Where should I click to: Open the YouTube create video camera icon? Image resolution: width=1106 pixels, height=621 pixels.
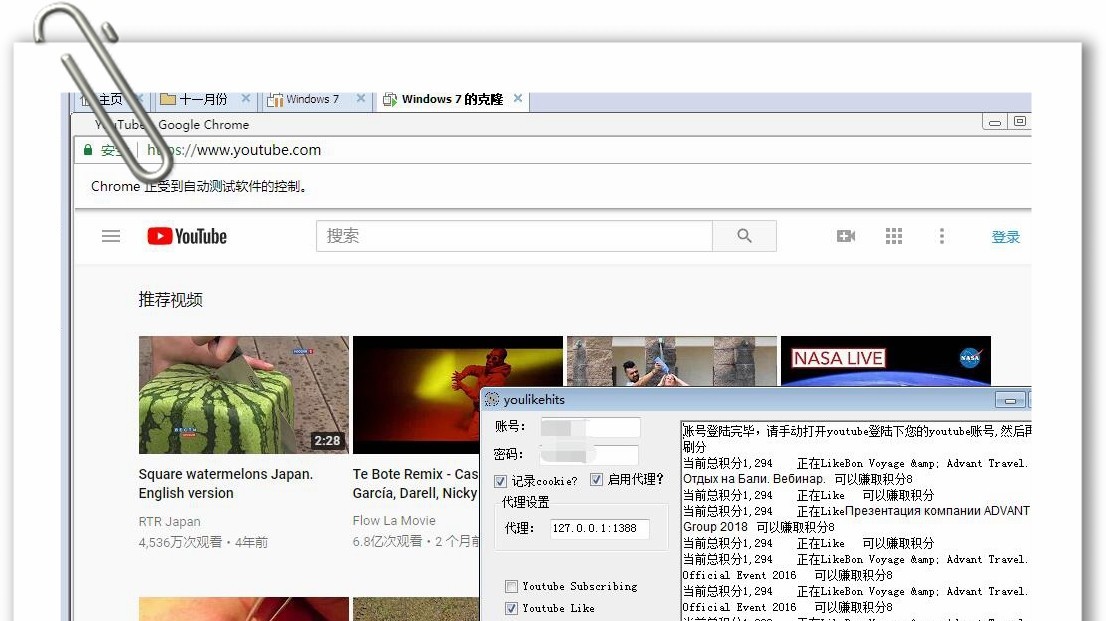click(846, 236)
